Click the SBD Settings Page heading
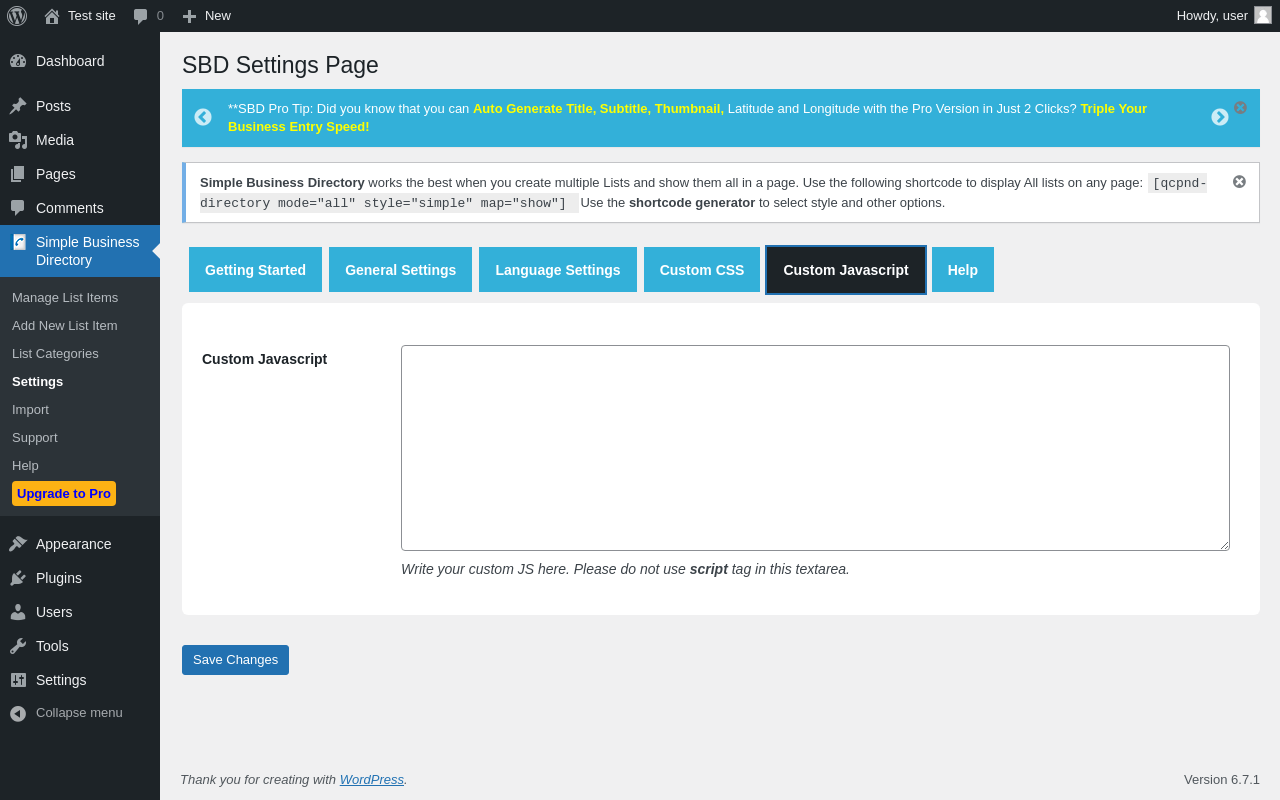Image resolution: width=1280 pixels, height=800 pixels. tap(280, 65)
